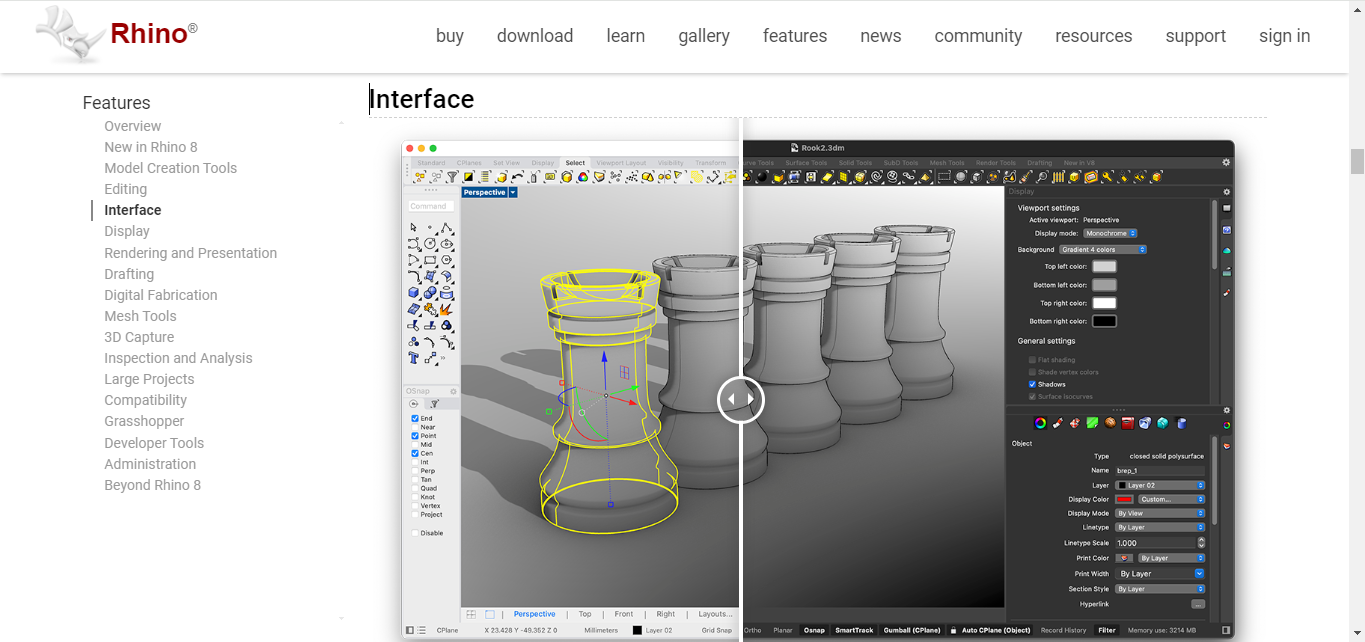Expand the Perspective viewport title dropdown
Screen dimensions: 1365x642
(x=512, y=192)
